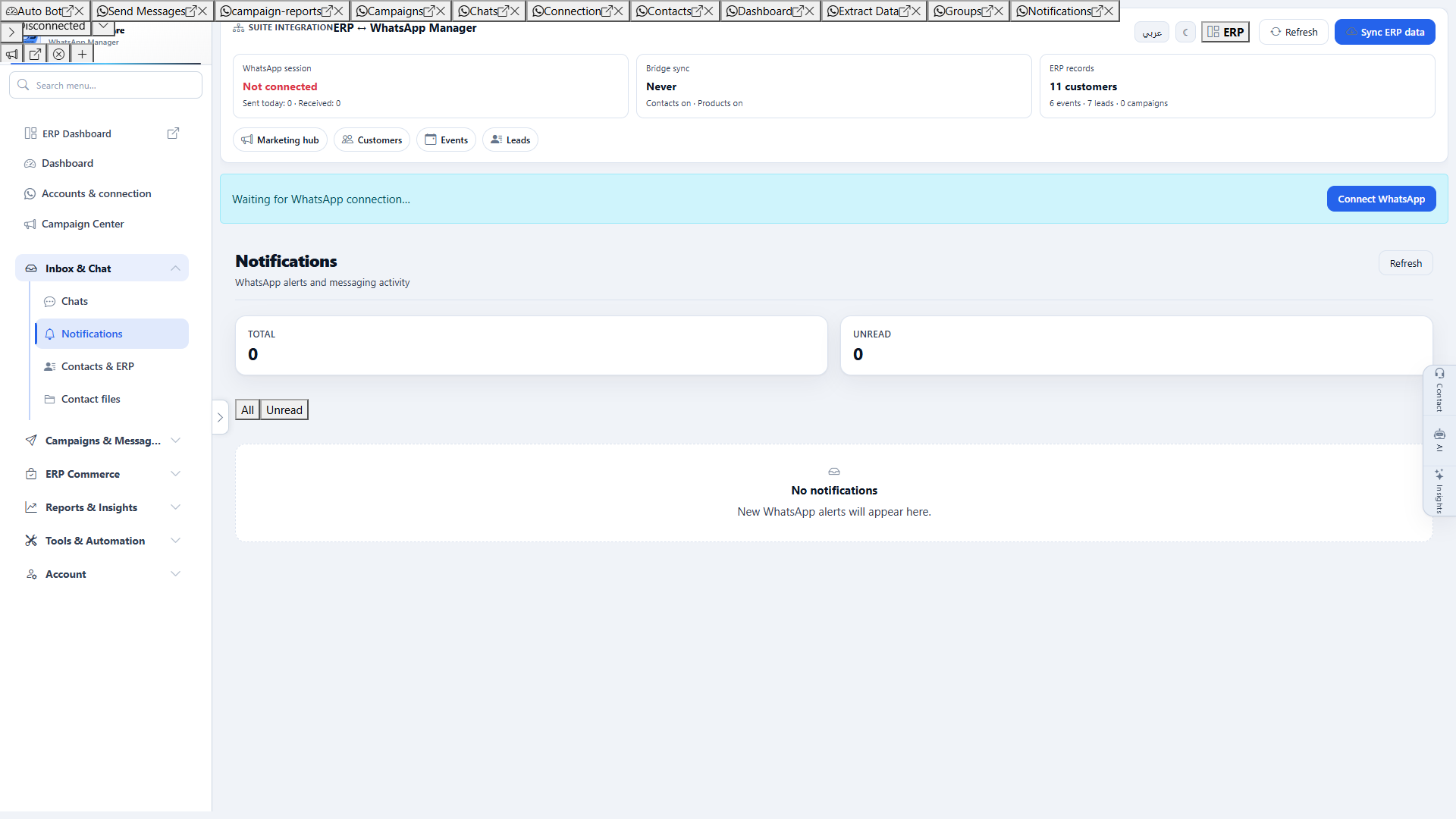The image size is (1456, 819).
Task: Click Connect WhatsApp button
Action: (1381, 199)
